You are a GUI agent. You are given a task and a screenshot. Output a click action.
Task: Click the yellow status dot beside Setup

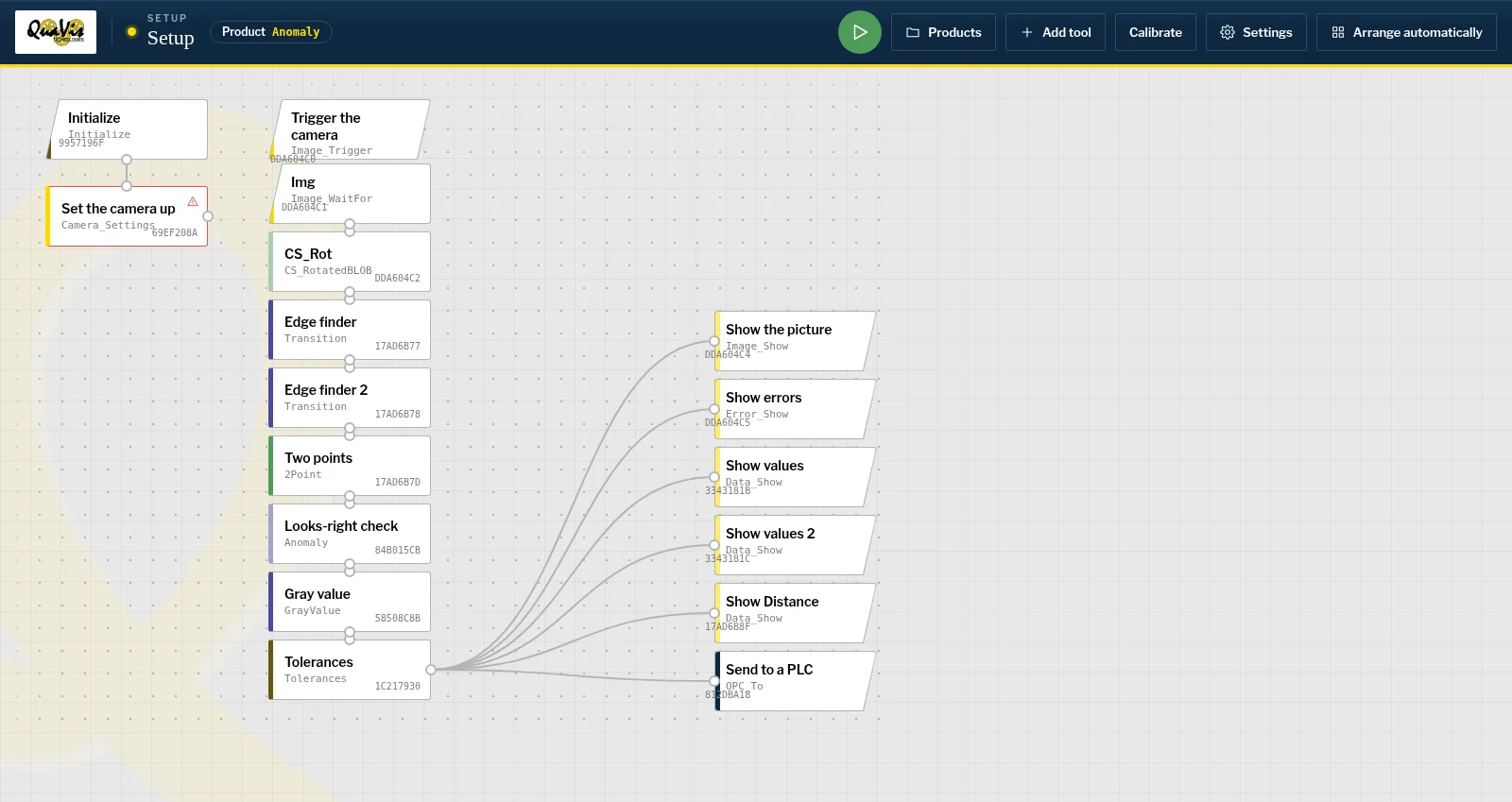point(131,32)
